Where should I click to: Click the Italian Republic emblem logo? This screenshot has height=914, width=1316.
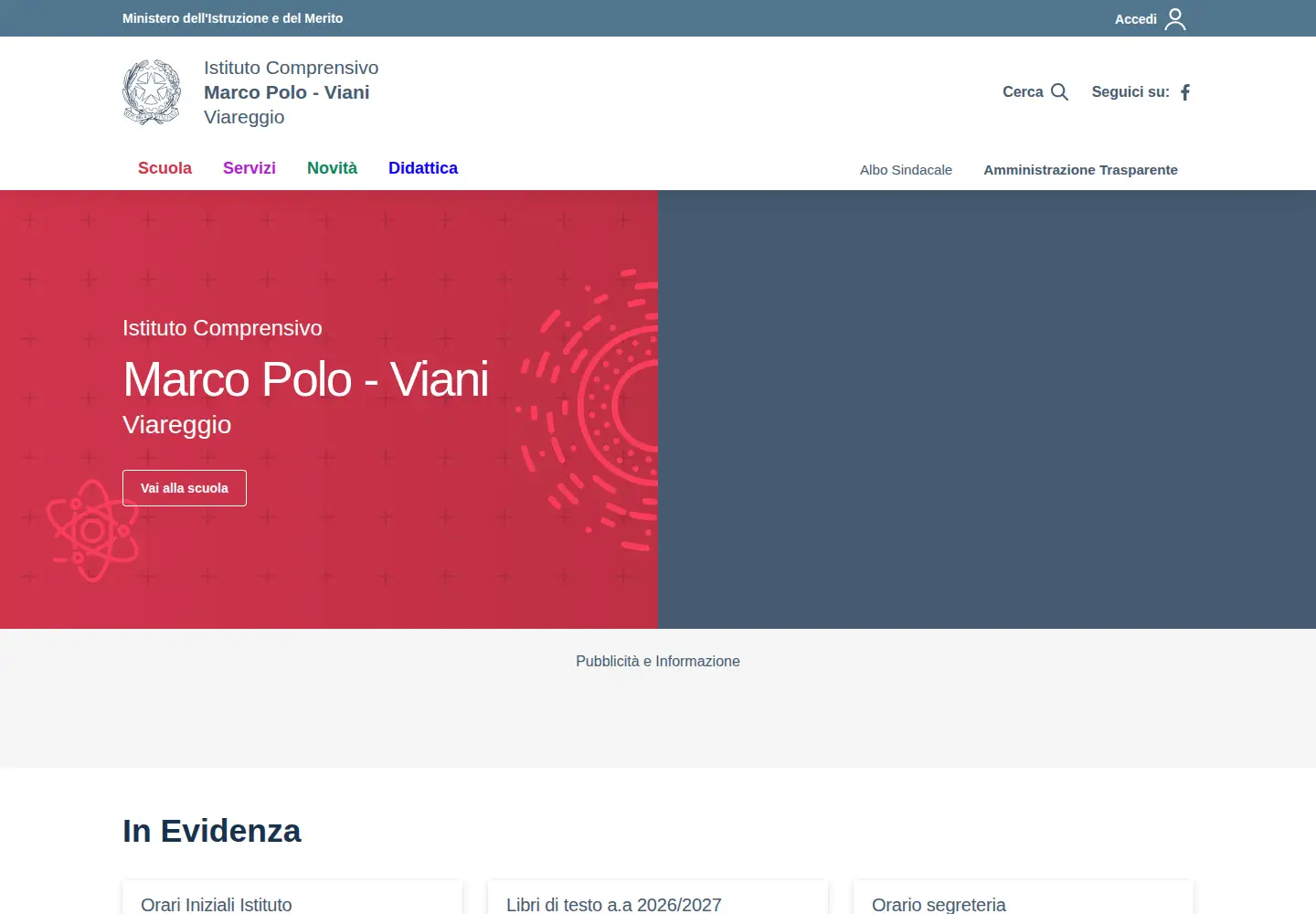point(152,91)
